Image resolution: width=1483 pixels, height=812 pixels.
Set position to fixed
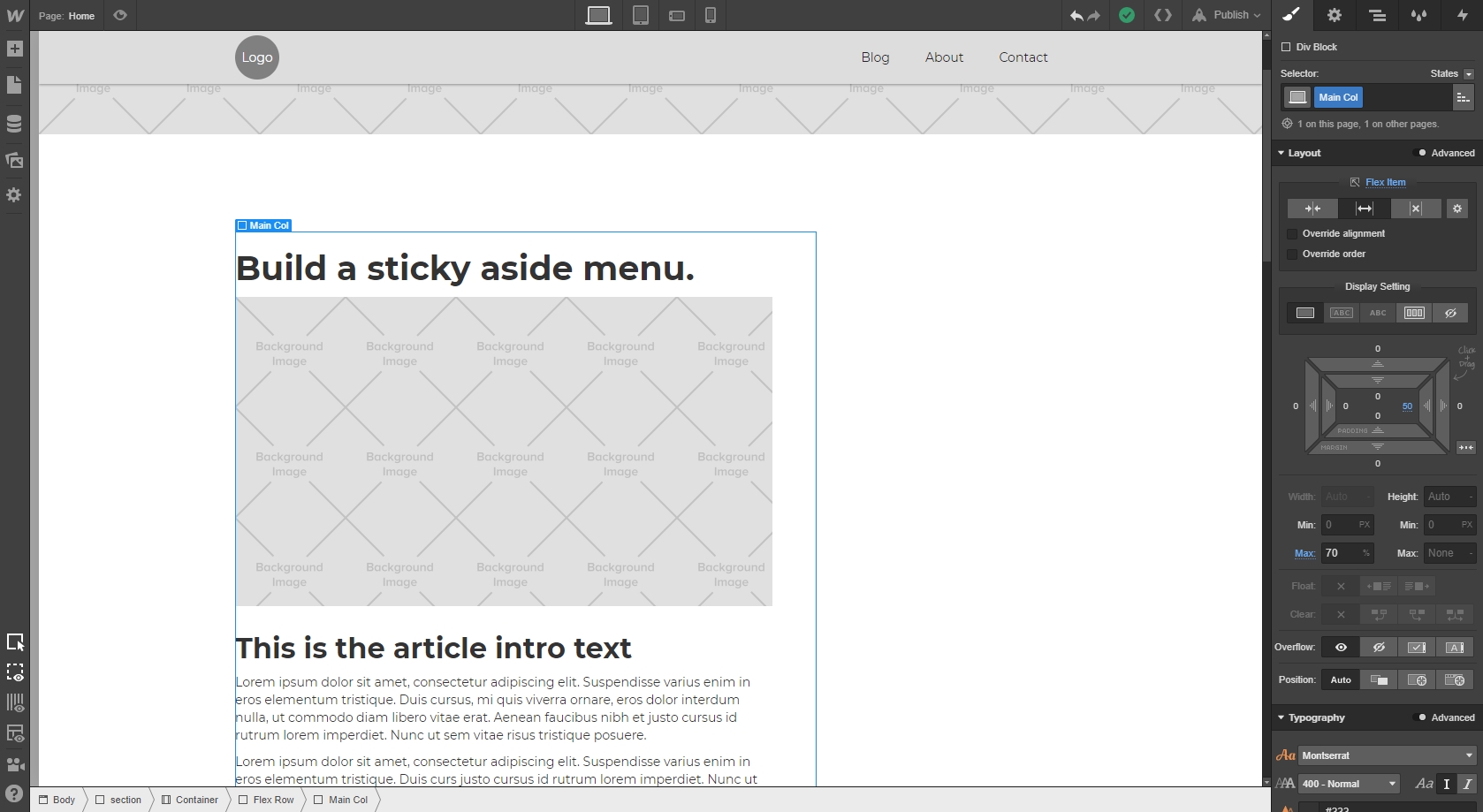pos(1455,679)
